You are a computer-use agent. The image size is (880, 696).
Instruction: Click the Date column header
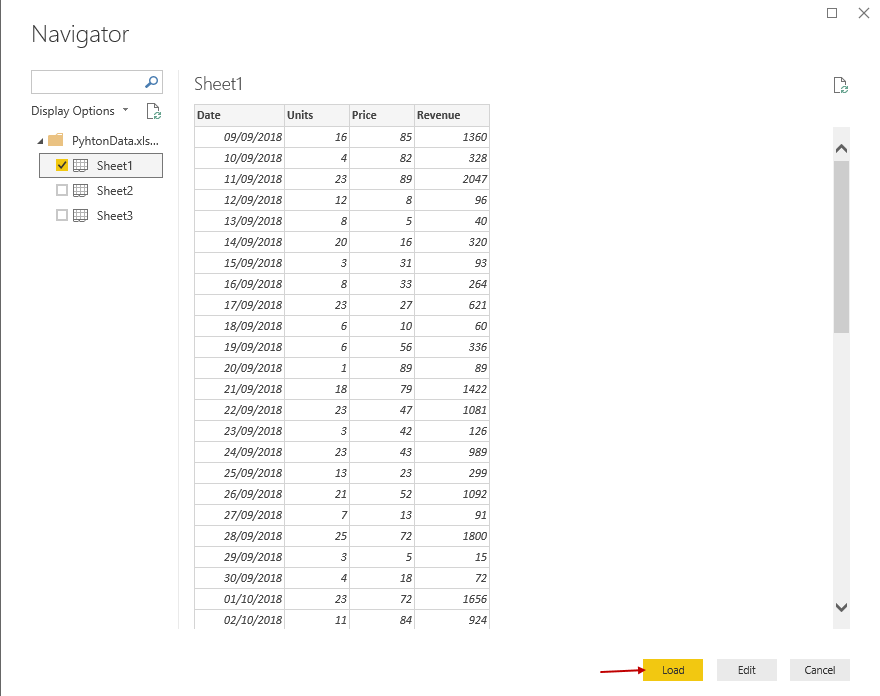240,115
